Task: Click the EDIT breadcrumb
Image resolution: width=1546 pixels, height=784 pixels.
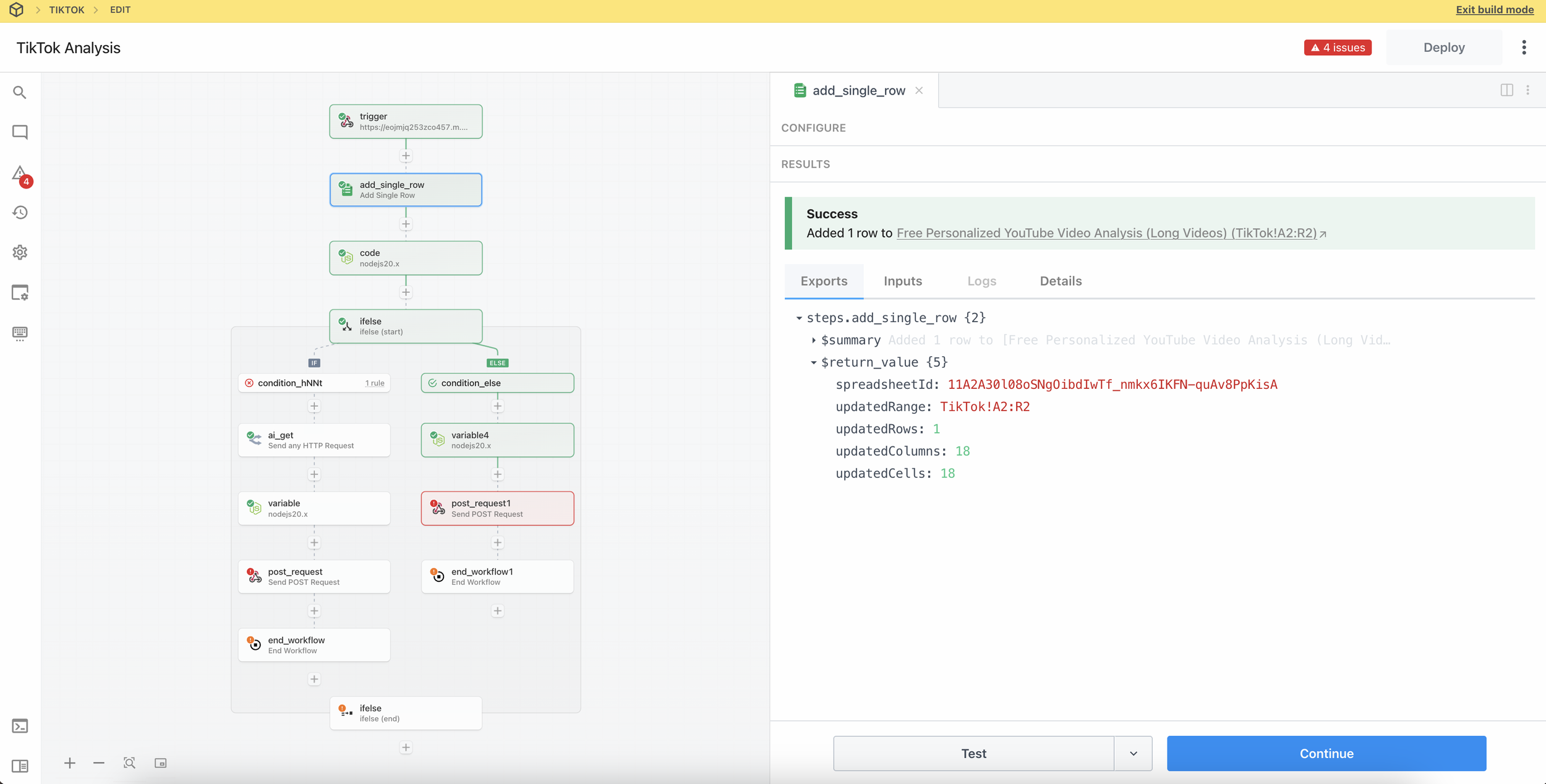Action: click(x=120, y=10)
